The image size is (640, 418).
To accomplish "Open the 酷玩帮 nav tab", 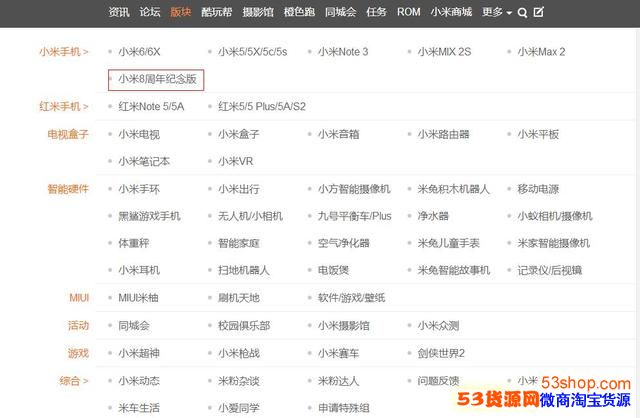I will (217, 12).
